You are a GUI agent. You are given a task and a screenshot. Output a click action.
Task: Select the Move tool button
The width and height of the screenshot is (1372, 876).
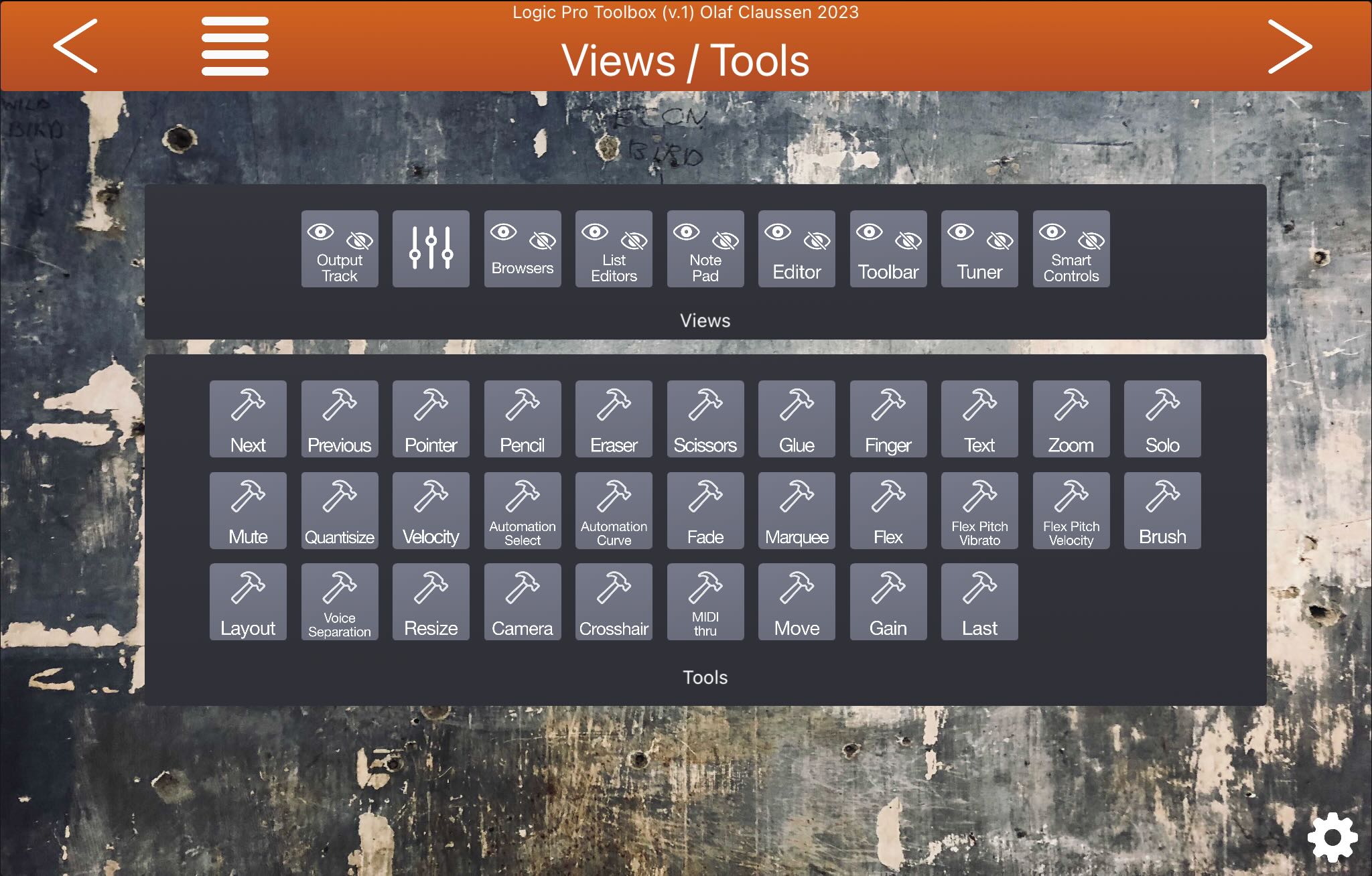797,602
